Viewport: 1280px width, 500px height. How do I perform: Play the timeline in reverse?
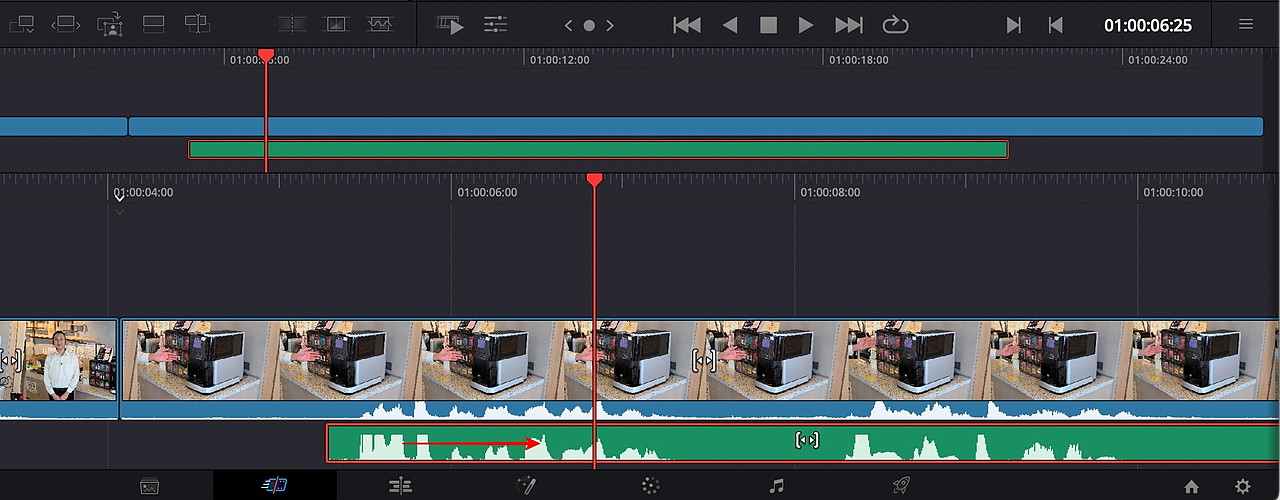pyautogui.click(x=730, y=25)
